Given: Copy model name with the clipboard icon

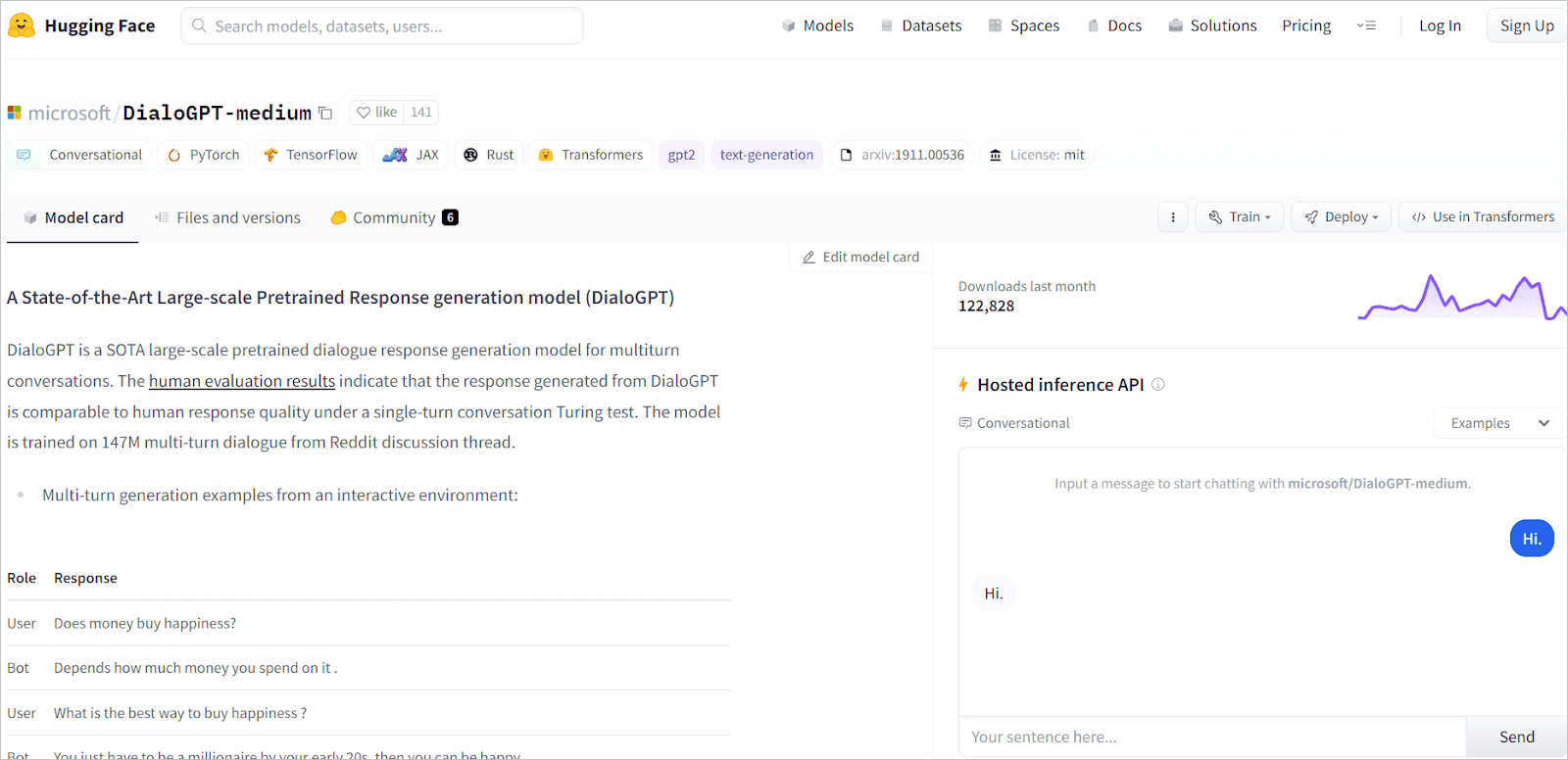Looking at the screenshot, I should pyautogui.click(x=326, y=114).
